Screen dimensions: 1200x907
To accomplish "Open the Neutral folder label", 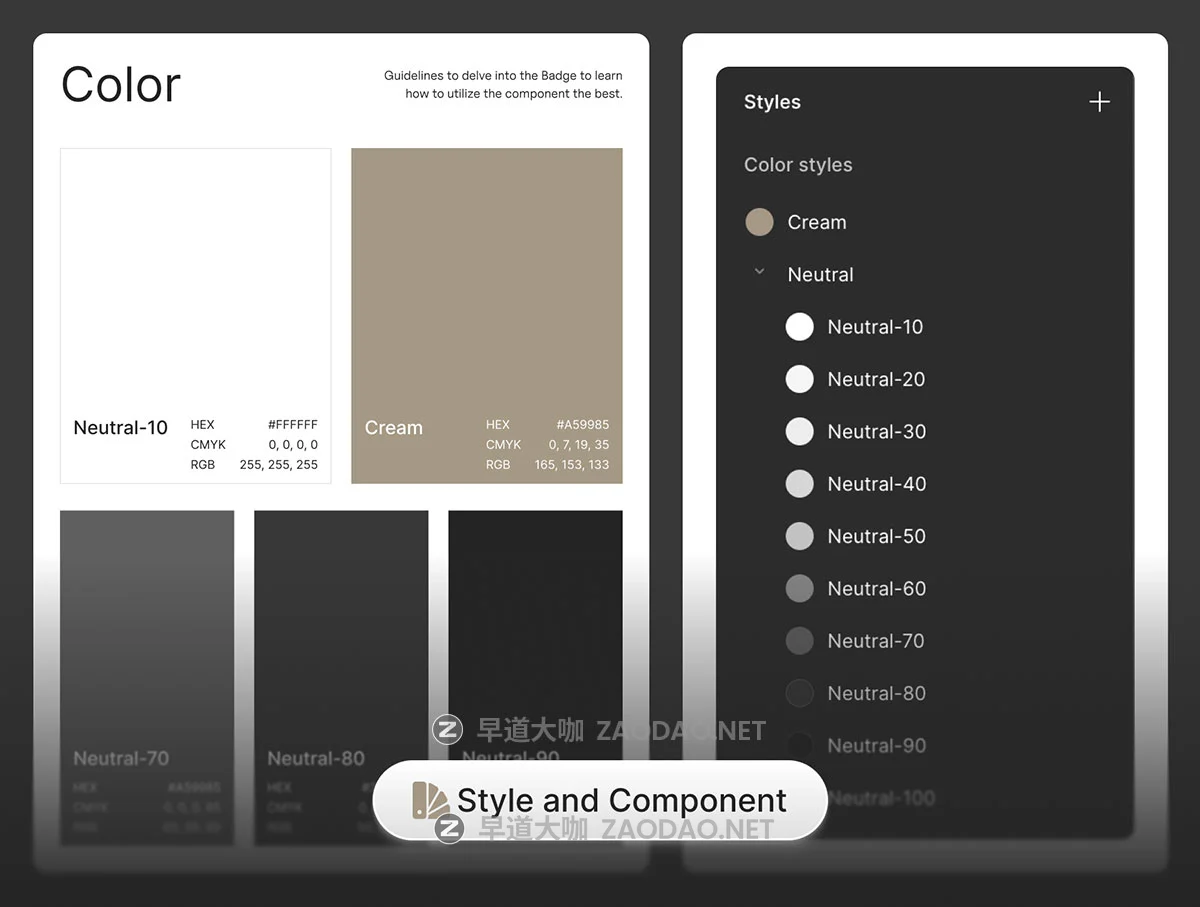I will pyautogui.click(x=820, y=275).
